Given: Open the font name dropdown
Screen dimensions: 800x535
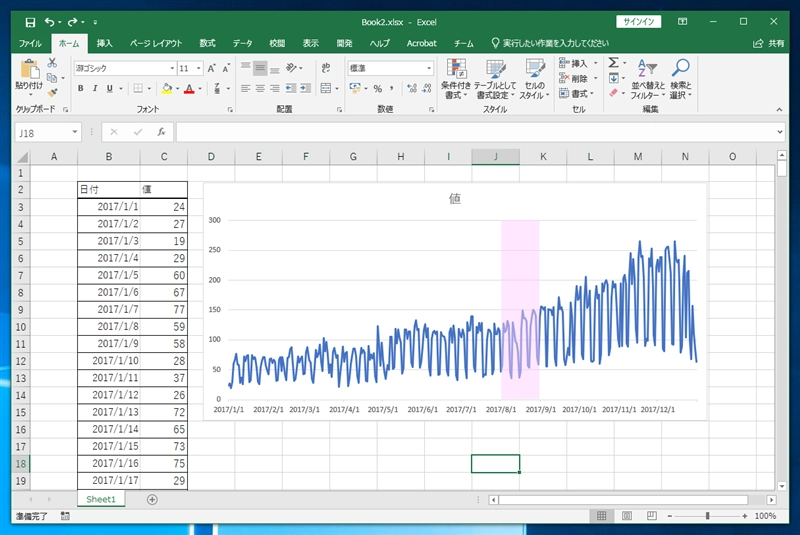Looking at the screenshot, I should (x=172, y=68).
